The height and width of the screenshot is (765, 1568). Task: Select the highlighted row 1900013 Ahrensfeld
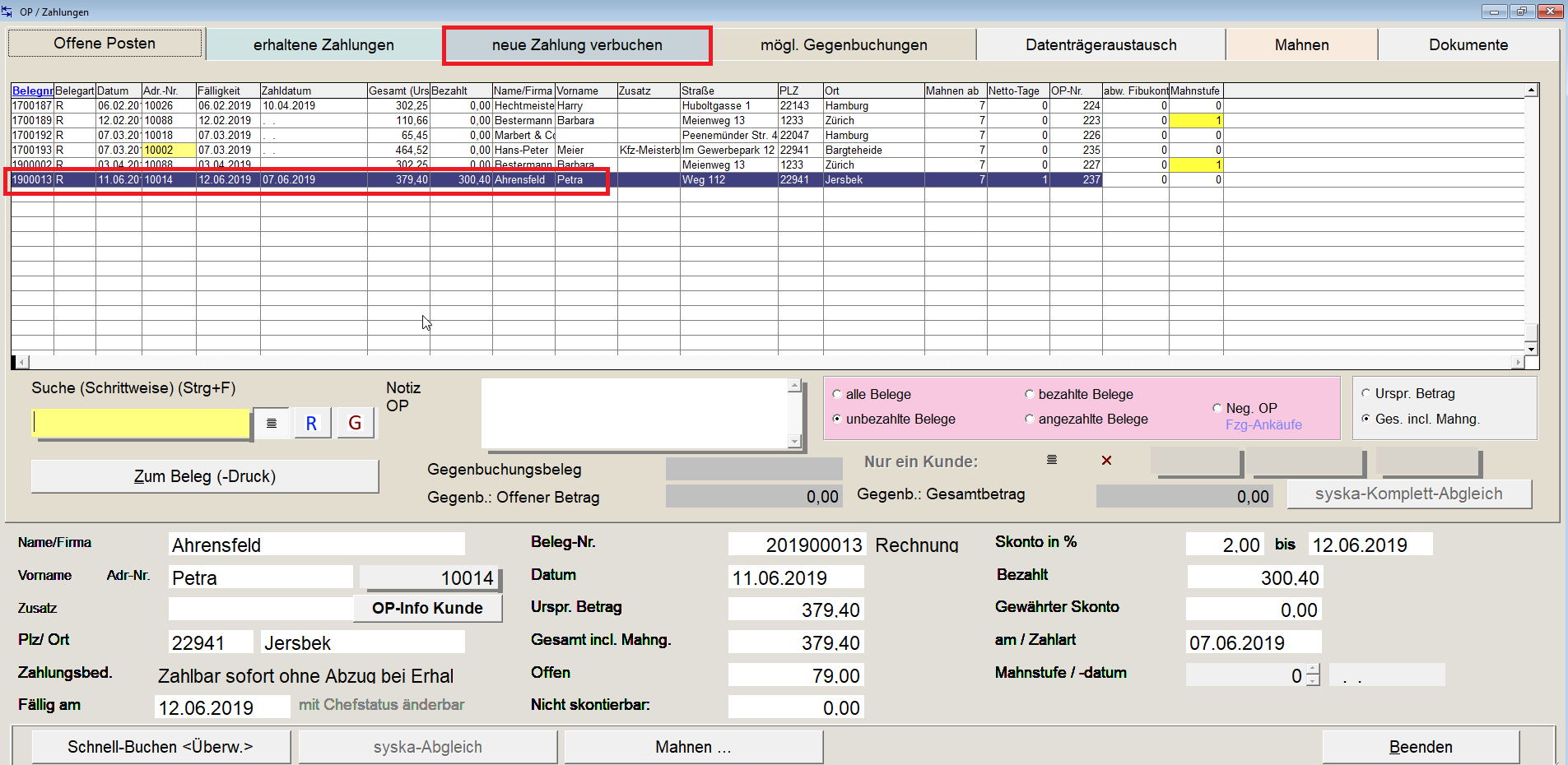tap(617, 179)
